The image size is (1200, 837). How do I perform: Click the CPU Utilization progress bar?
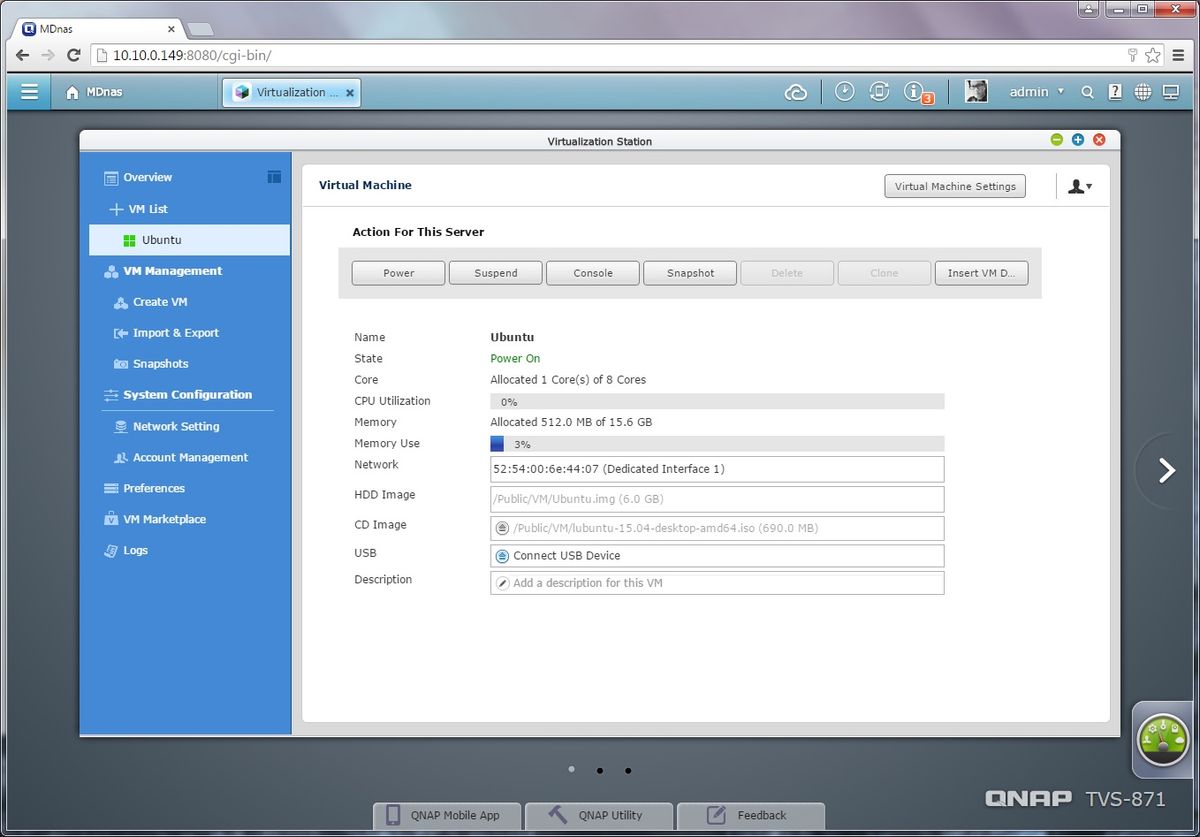[x=717, y=401]
